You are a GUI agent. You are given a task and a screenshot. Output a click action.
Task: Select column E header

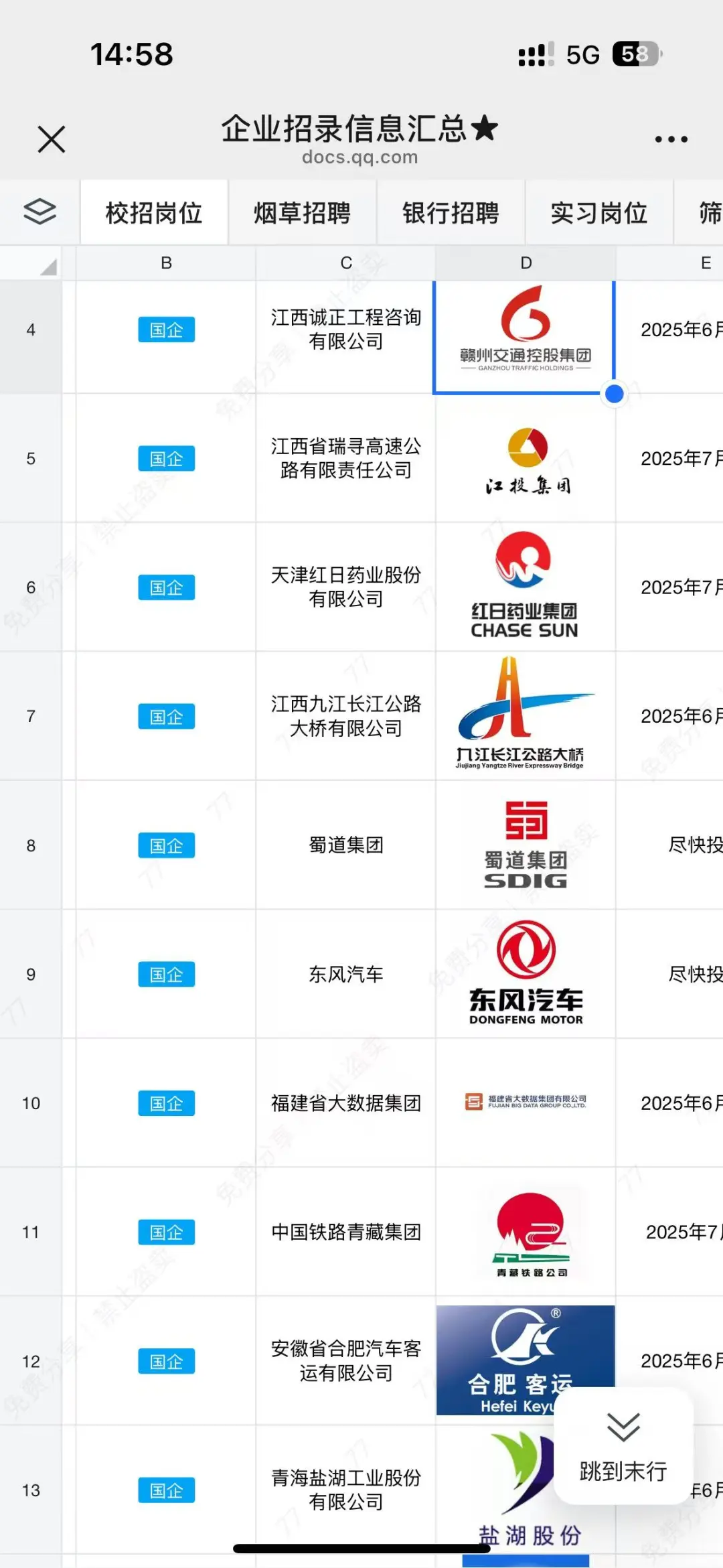(x=669, y=263)
